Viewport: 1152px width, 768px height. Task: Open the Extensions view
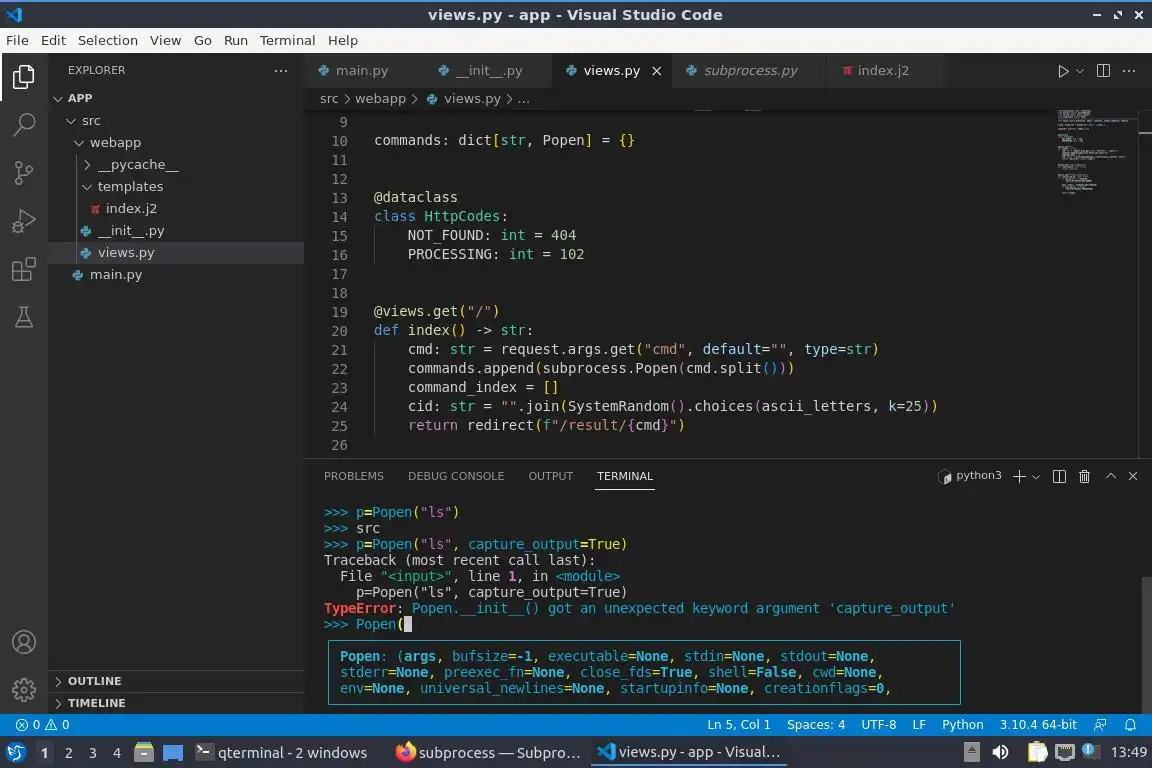coord(24,270)
